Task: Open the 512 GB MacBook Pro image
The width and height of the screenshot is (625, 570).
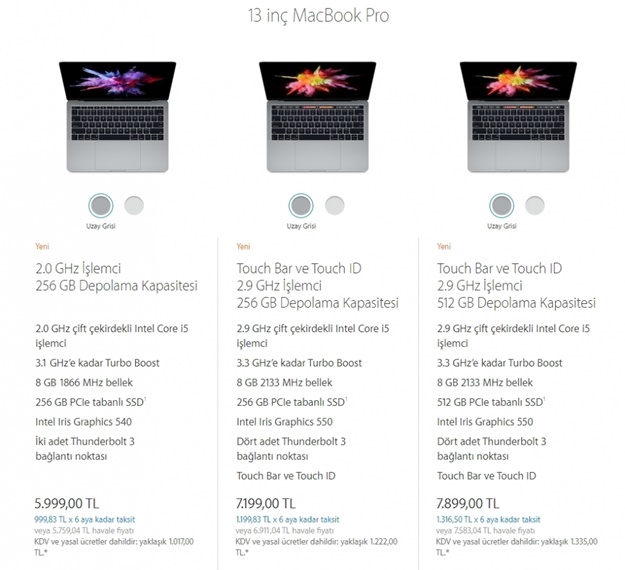Action: tap(518, 117)
